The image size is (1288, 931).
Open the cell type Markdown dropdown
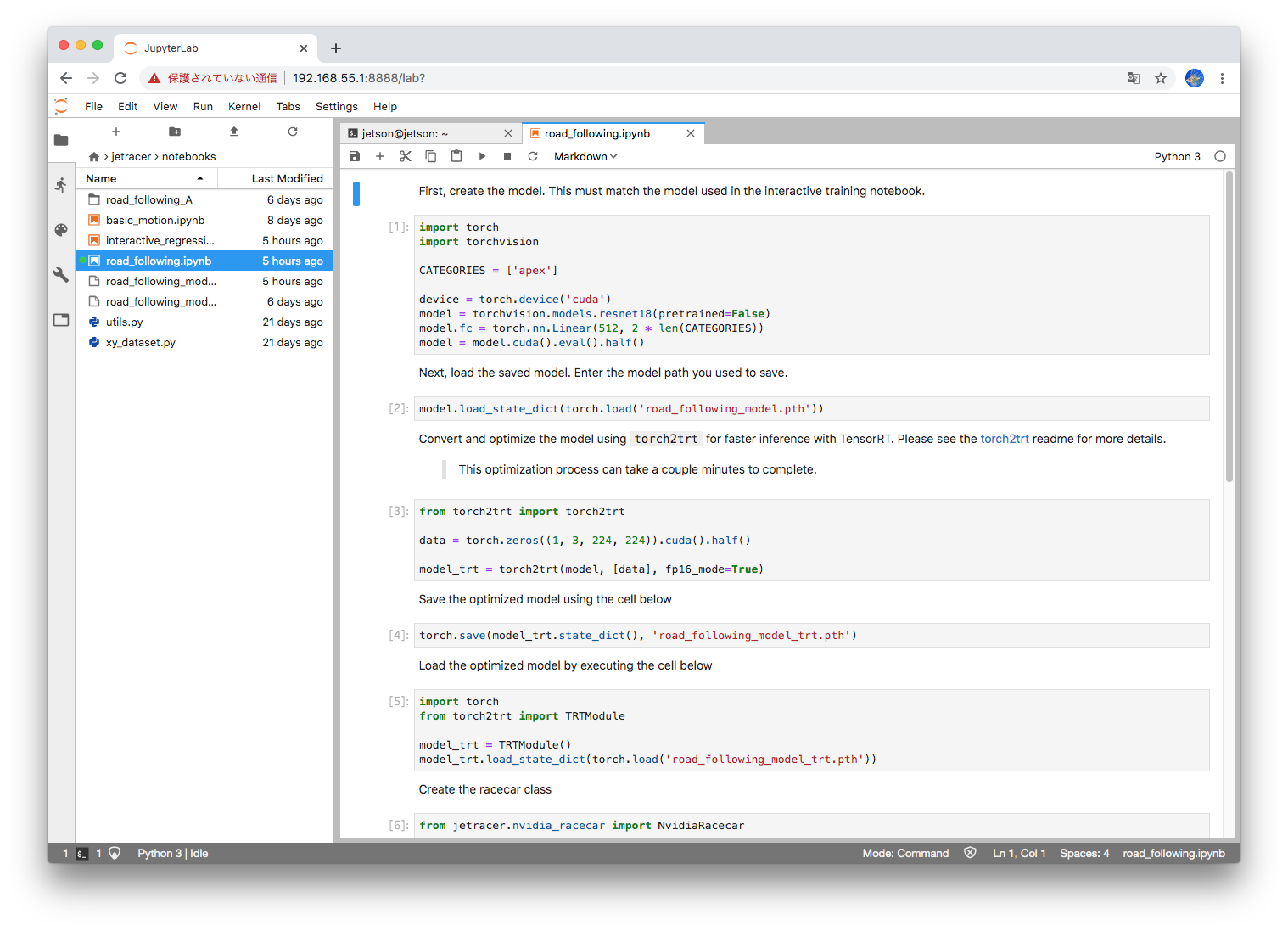click(585, 156)
